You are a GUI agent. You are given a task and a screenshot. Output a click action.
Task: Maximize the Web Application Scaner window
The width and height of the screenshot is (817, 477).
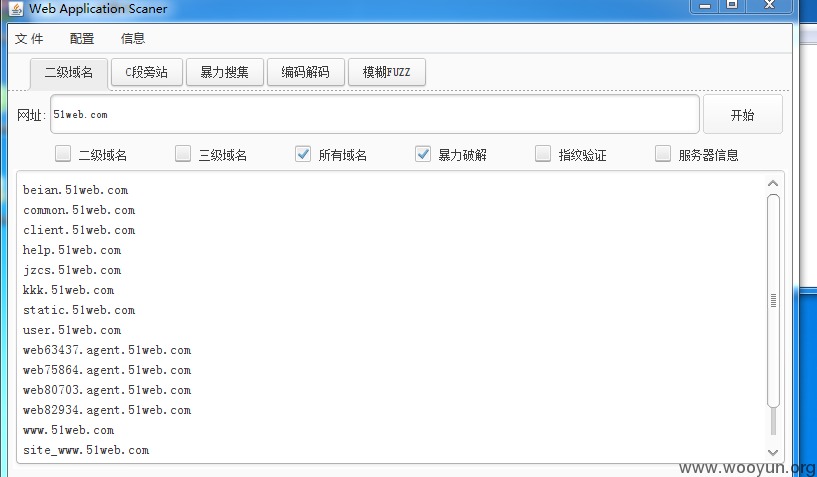pyautogui.click(x=732, y=5)
